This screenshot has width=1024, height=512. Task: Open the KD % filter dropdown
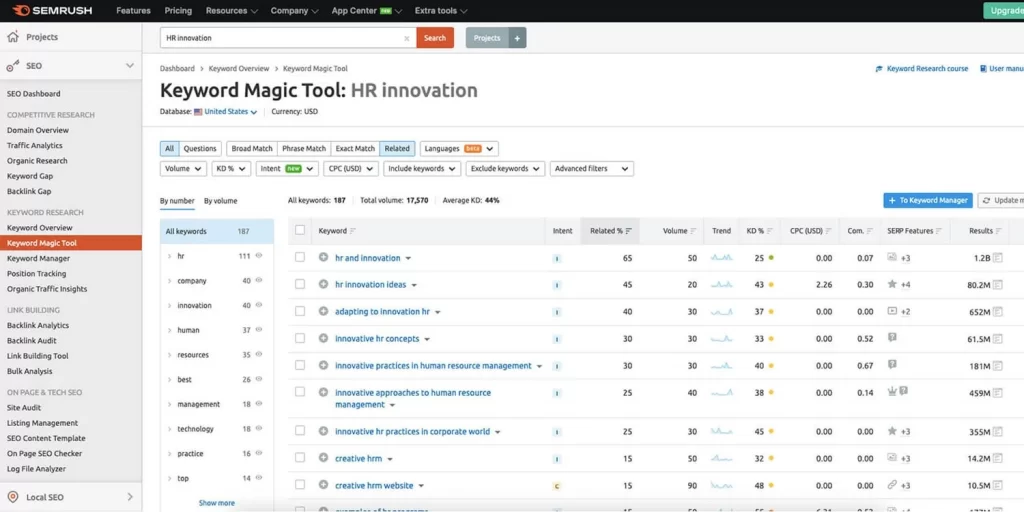point(231,168)
